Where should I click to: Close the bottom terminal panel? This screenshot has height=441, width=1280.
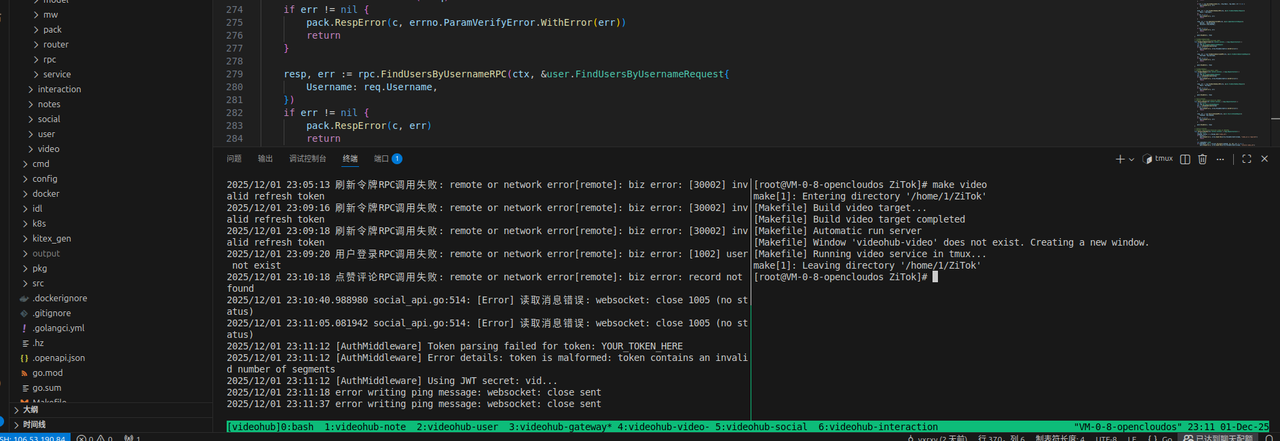pyautogui.click(x=1265, y=159)
